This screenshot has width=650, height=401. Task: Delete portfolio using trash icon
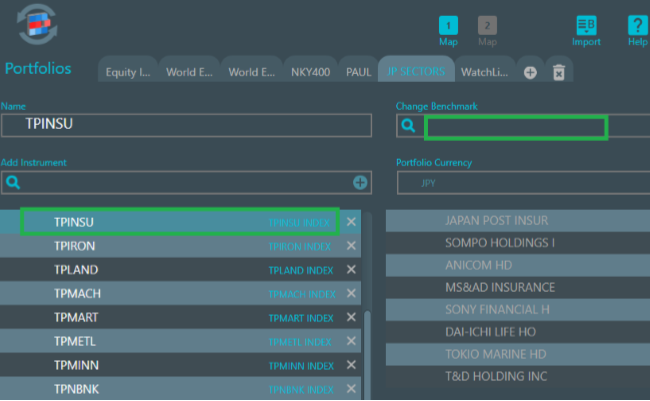click(559, 73)
